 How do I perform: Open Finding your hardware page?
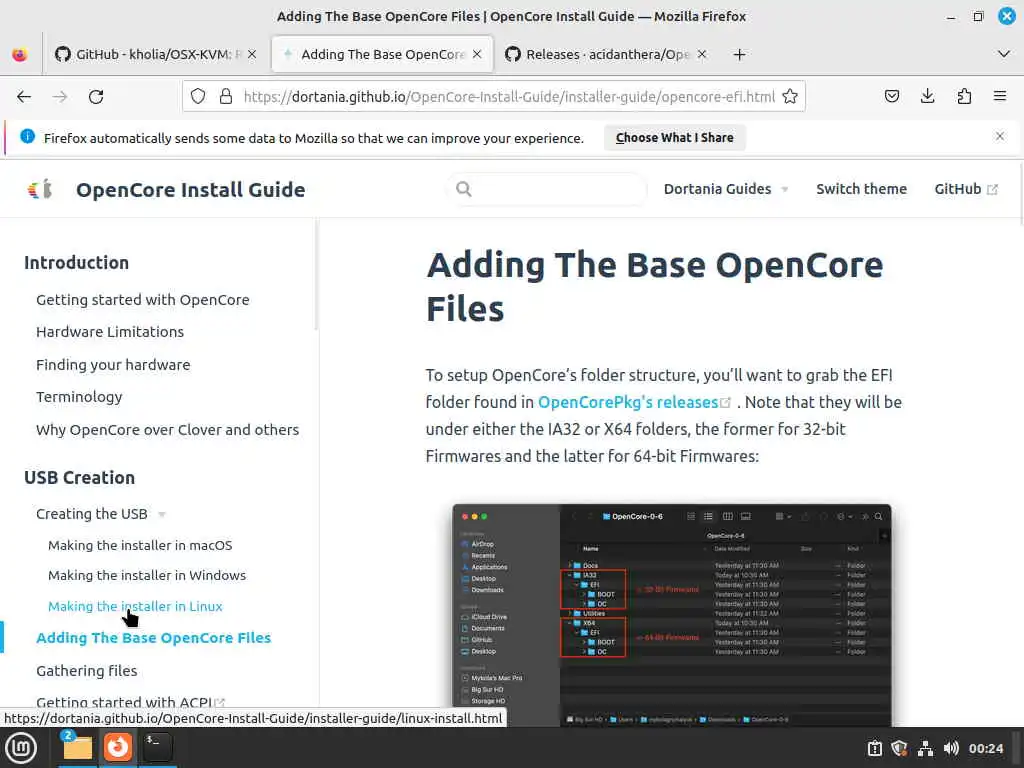[114, 364]
